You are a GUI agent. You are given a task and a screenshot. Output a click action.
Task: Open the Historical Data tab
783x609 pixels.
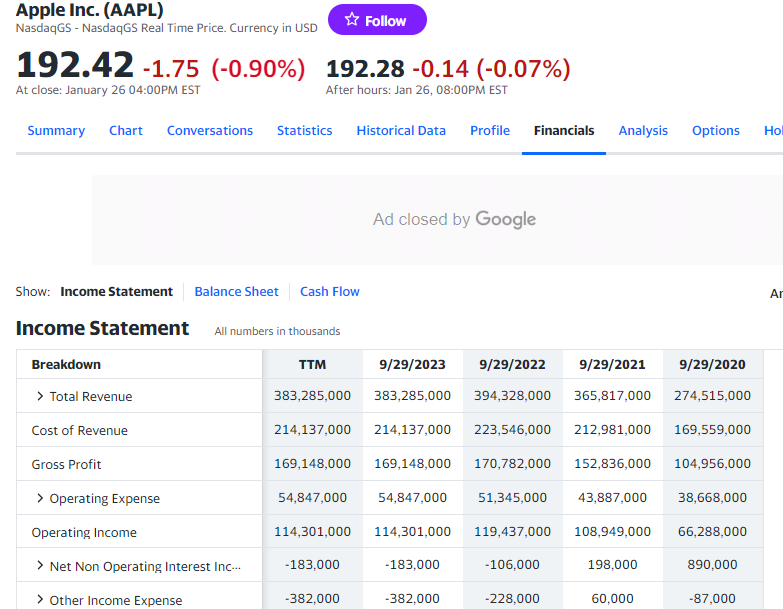tap(401, 130)
